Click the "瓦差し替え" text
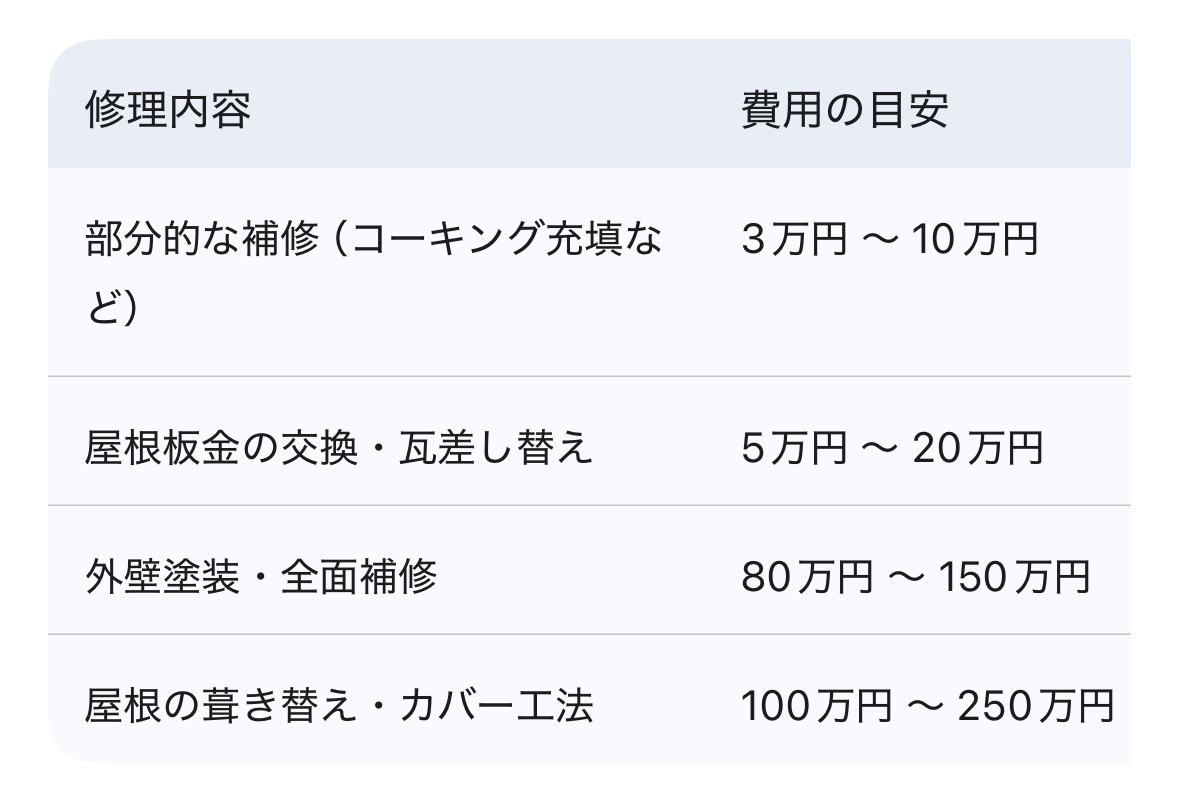The image size is (1179, 809). click(497, 448)
